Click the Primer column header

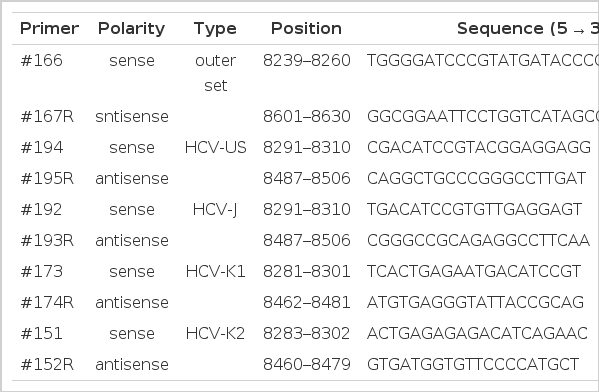pos(49,29)
